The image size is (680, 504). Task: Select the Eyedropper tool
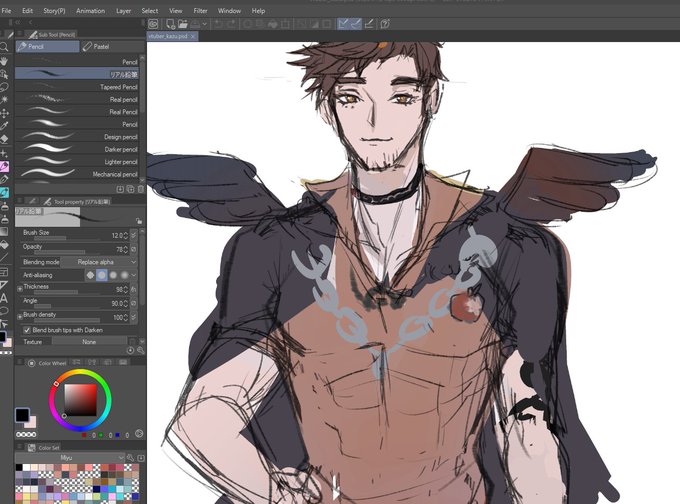point(4,126)
